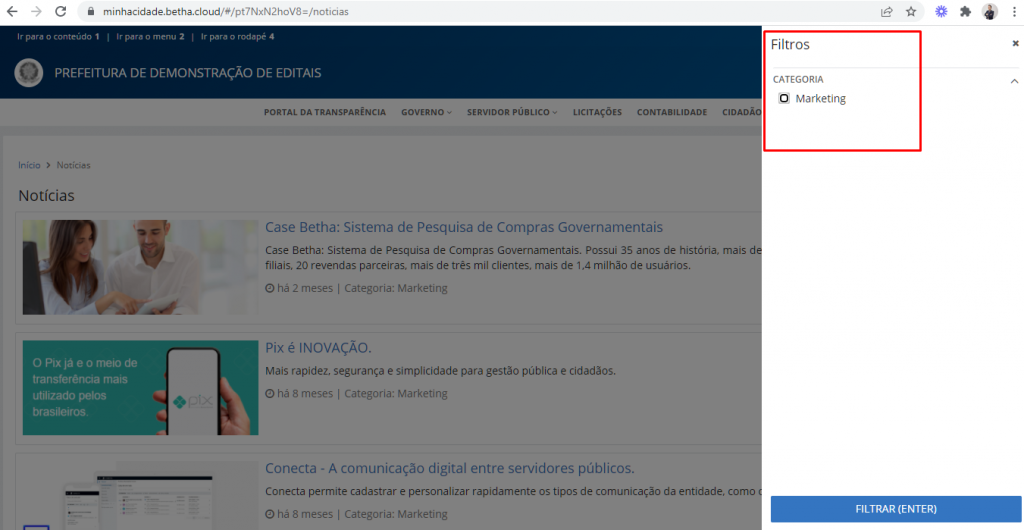Expand the GOVERNO dropdown menu
Viewport: 1024px width, 530px height.
[426, 112]
